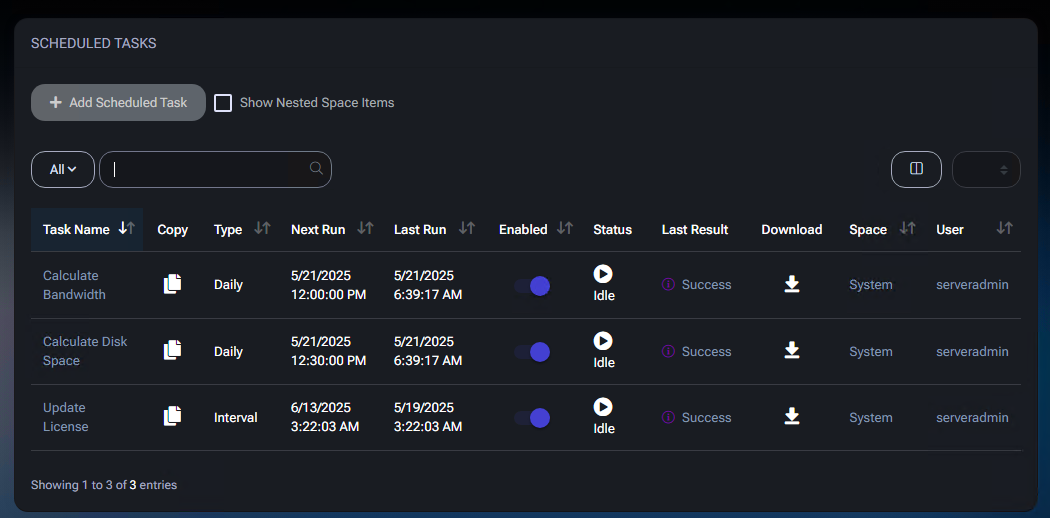Sort by Space column arrows
Viewport: 1050px width, 518px height.
(907, 229)
